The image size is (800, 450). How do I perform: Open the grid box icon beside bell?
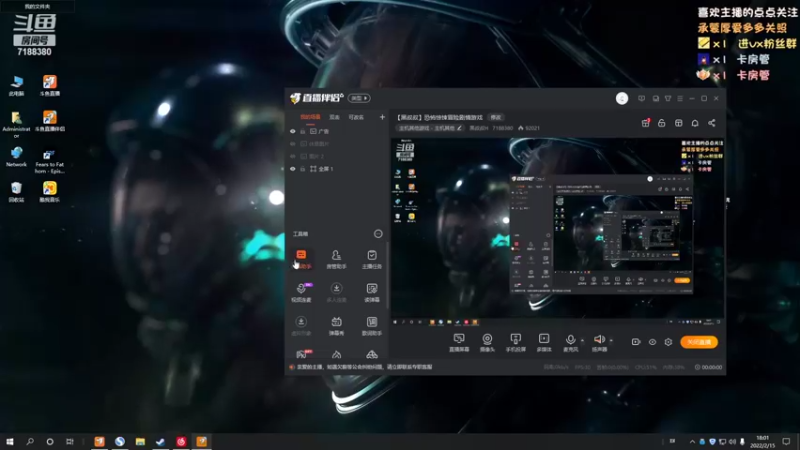(x=679, y=123)
